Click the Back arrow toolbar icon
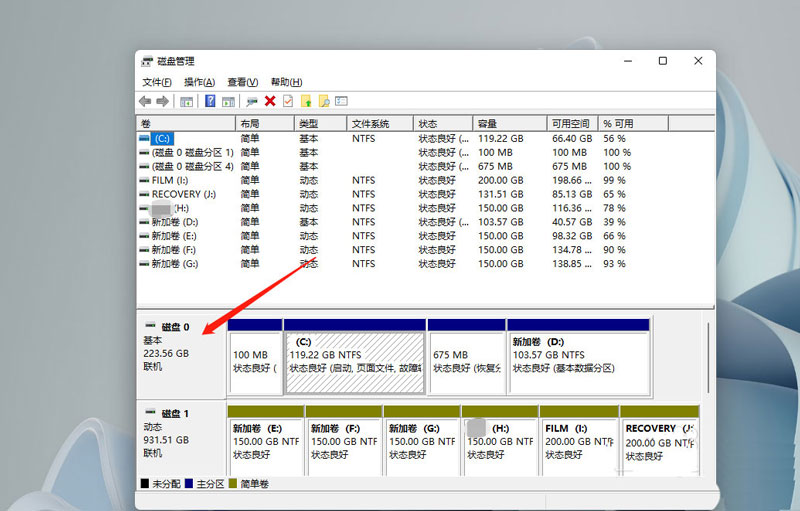The height and width of the screenshot is (511, 800). pos(146,101)
